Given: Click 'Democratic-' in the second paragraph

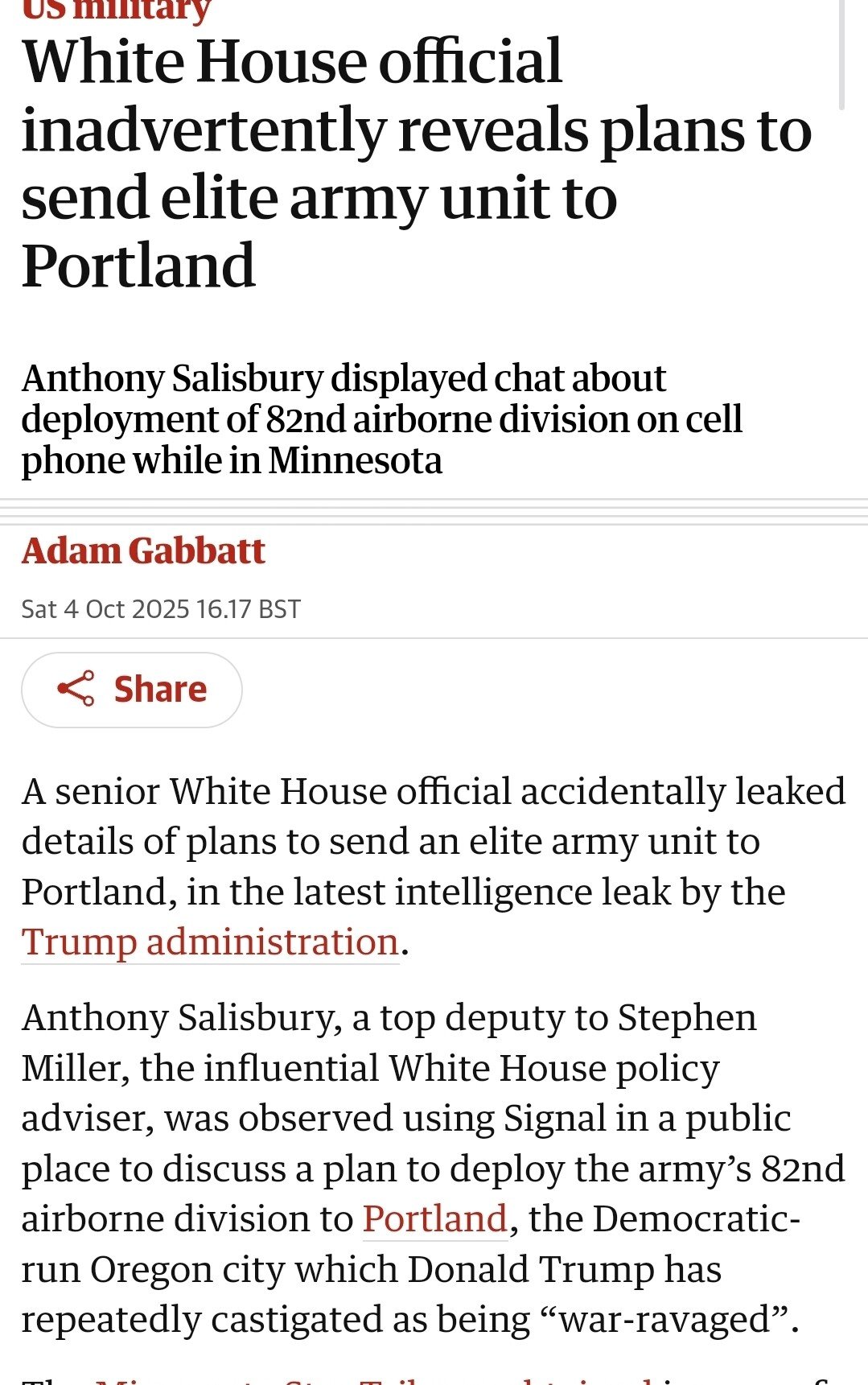Looking at the screenshot, I should coord(696,1218).
